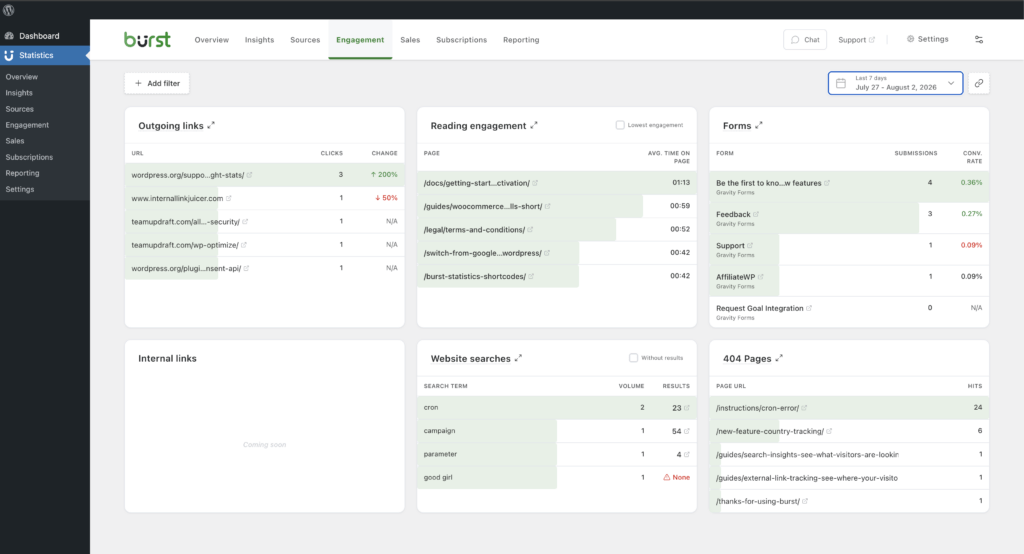Open Settings in sidebar submenu

(20, 189)
